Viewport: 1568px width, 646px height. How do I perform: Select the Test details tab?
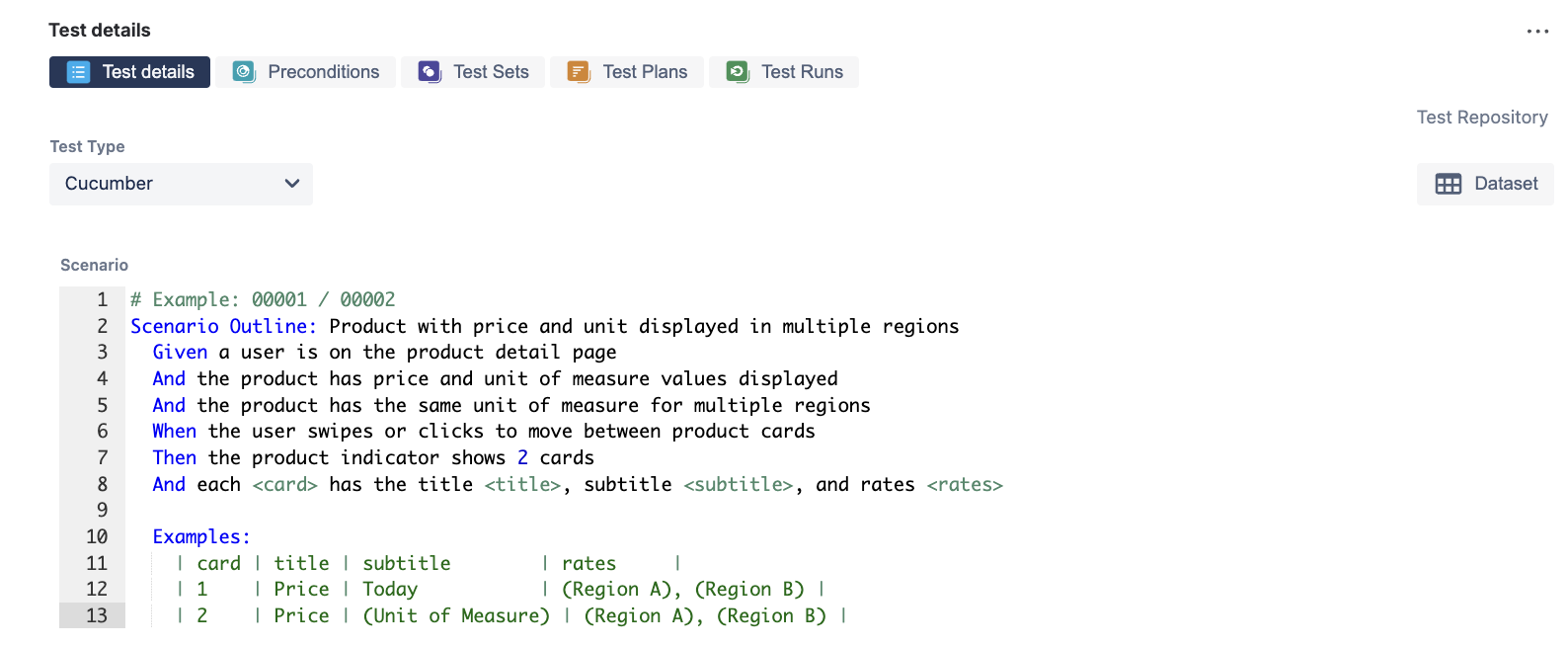148,72
